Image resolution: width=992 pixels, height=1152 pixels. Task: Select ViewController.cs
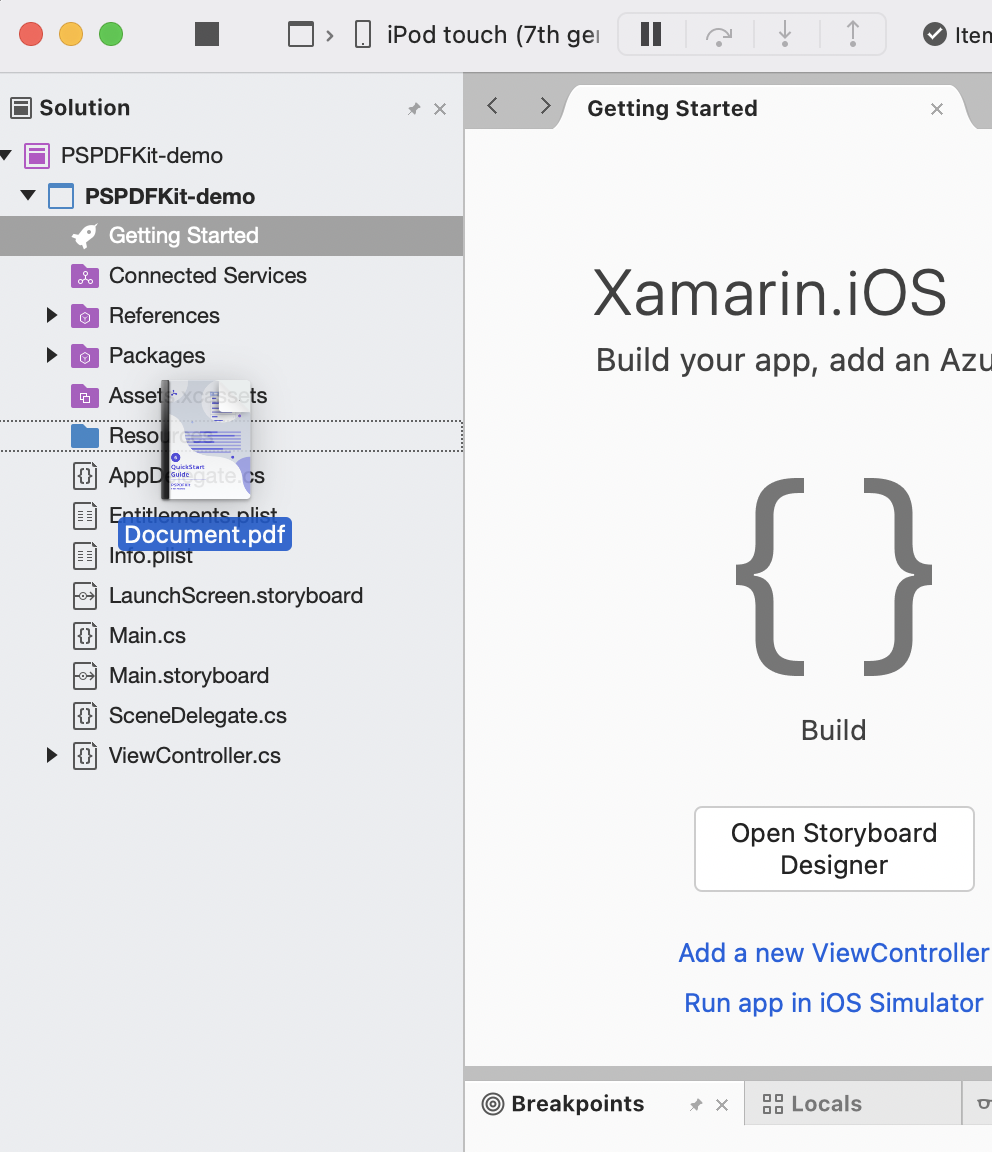coord(195,756)
